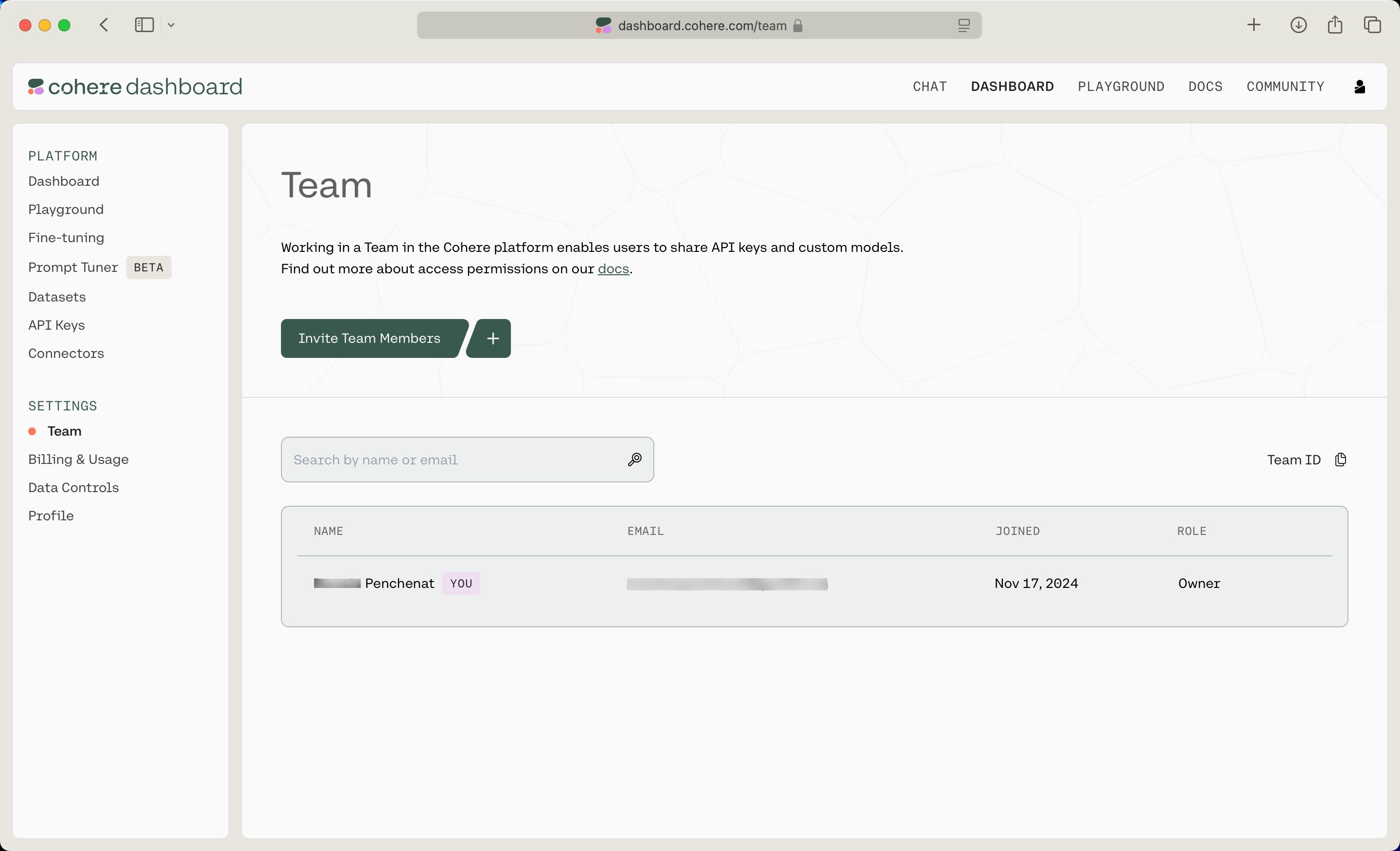Open DOCS in the top navigation
The image size is (1400, 851).
coord(1205,87)
